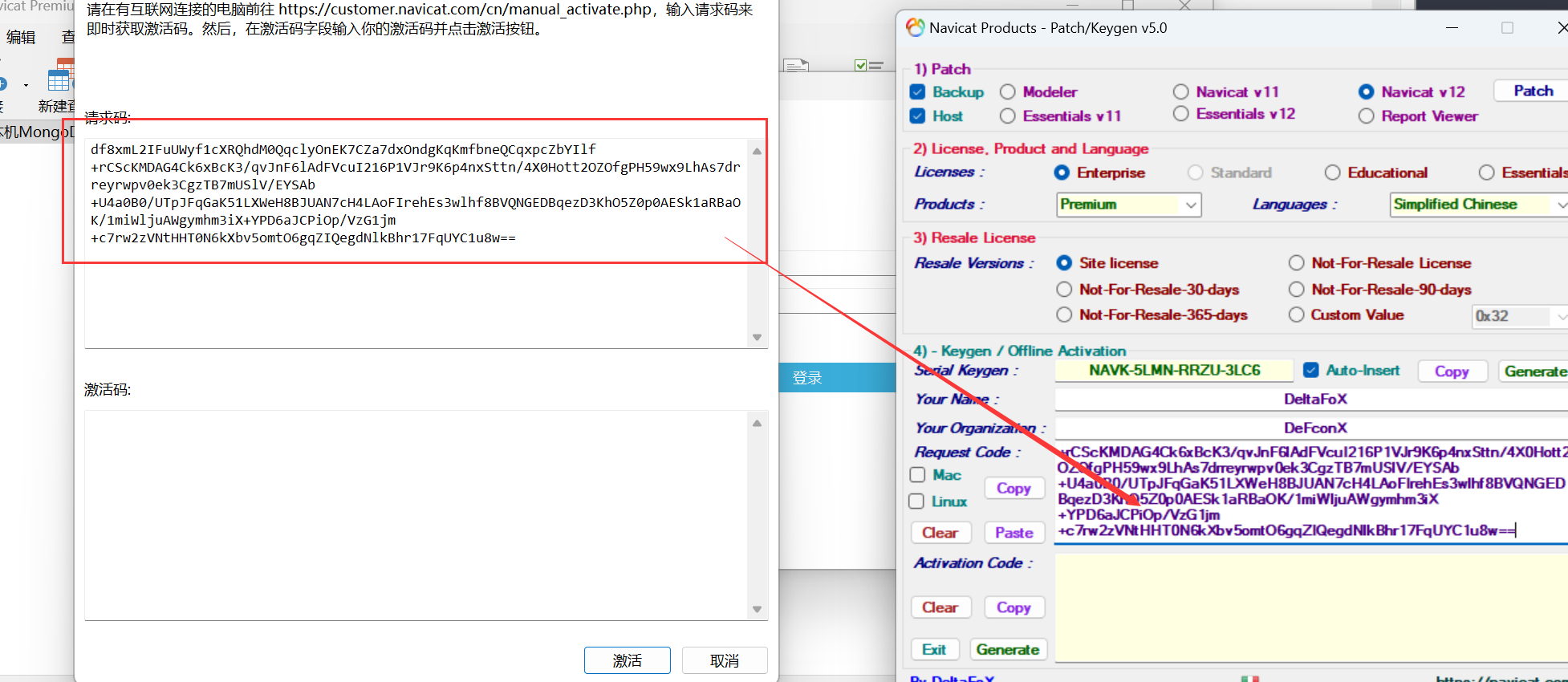Screen dimensions: 1568x682
Task: Choose the Educational license radio
Action: coord(1333,173)
